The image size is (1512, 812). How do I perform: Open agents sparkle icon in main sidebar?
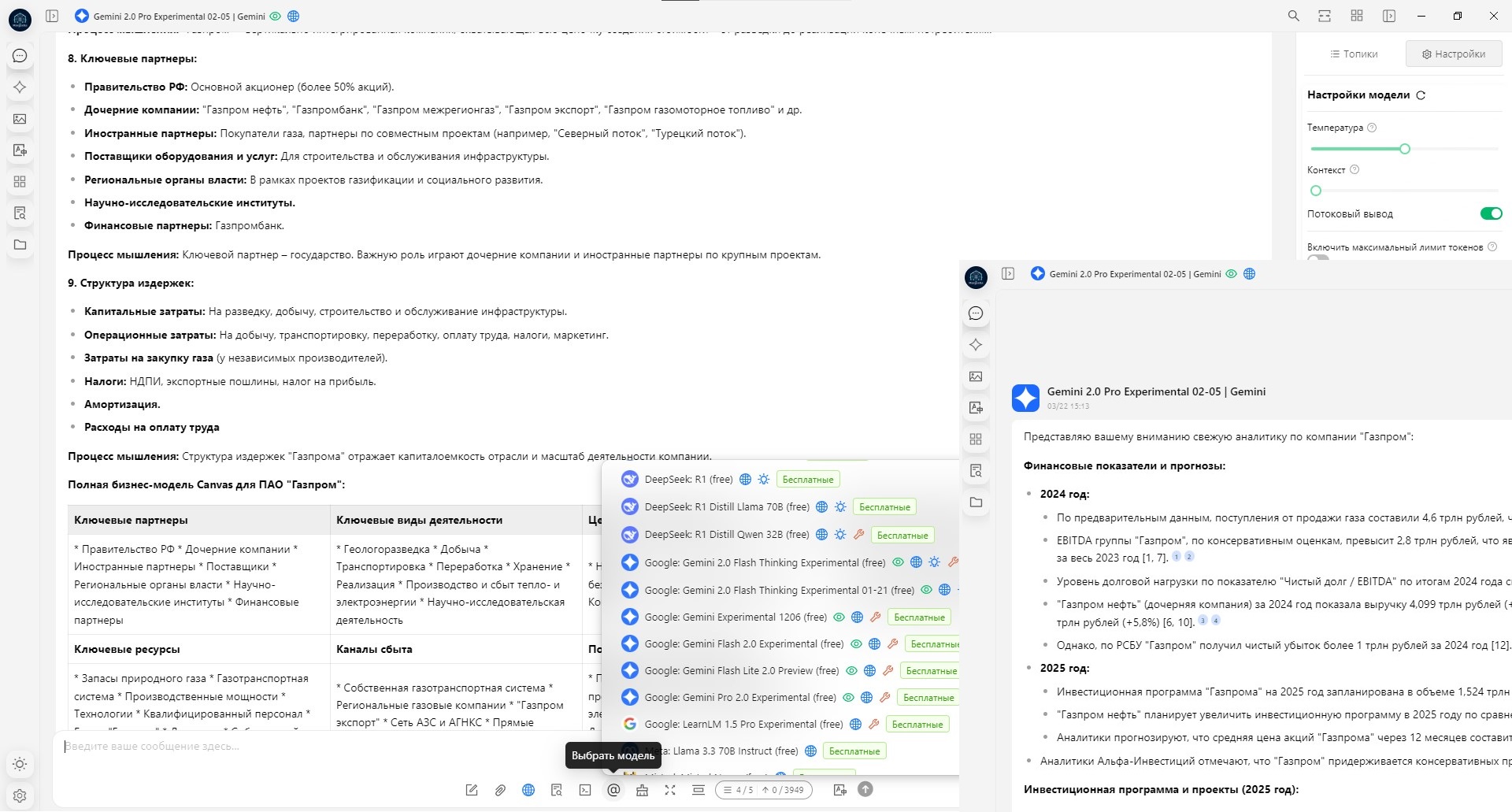pyautogui.click(x=20, y=87)
